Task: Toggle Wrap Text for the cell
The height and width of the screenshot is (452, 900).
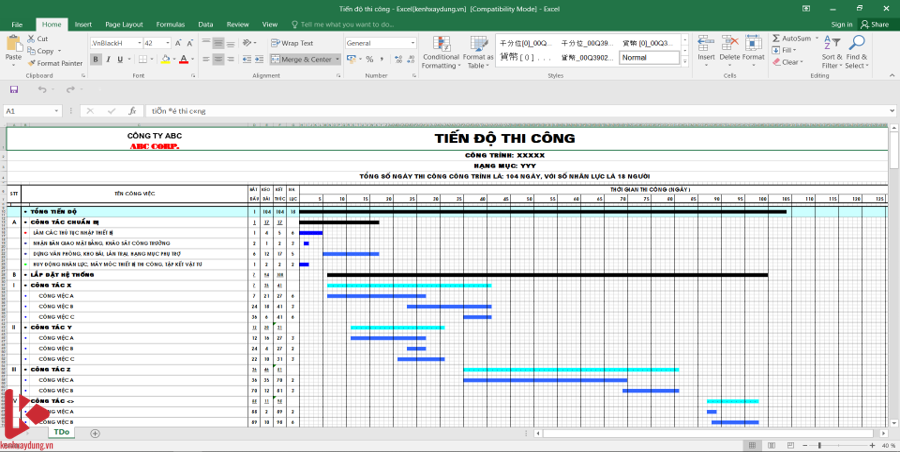Action: 292,43
